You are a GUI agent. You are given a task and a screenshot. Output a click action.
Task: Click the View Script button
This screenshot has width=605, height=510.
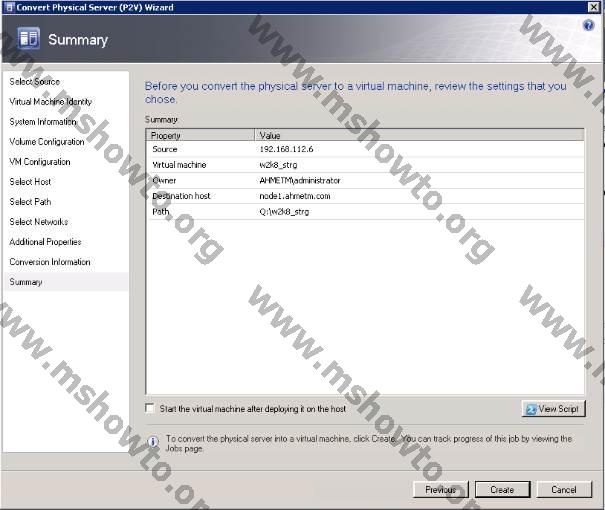pyautogui.click(x=553, y=409)
